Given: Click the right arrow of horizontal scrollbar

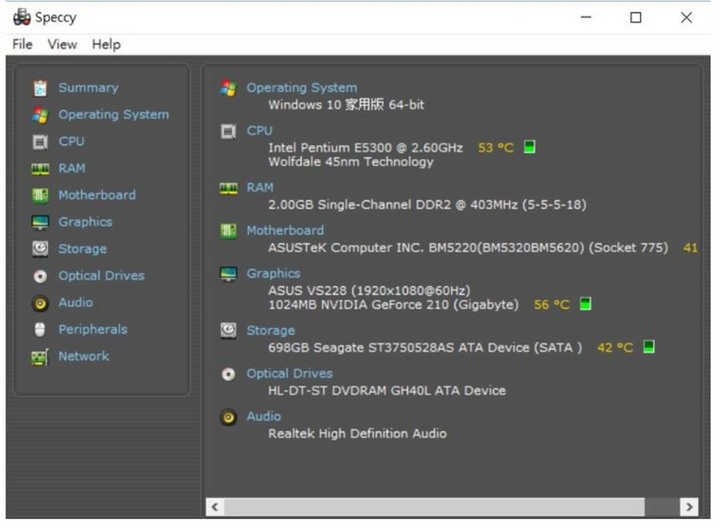Looking at the screenshot, I should tap(689, 507).
